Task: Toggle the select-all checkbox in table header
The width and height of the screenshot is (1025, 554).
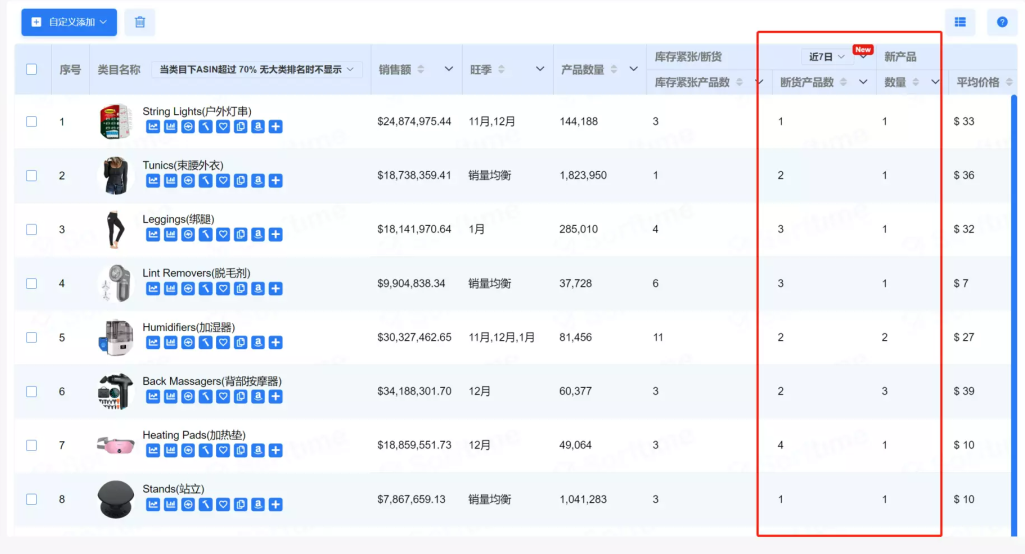Action: click(31, 70)
